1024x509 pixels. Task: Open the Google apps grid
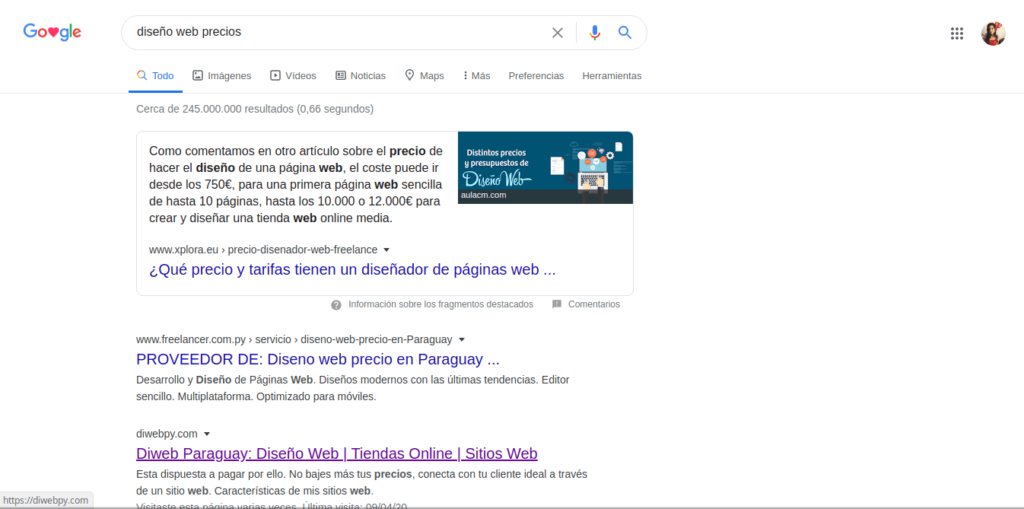tap(957, 33)
